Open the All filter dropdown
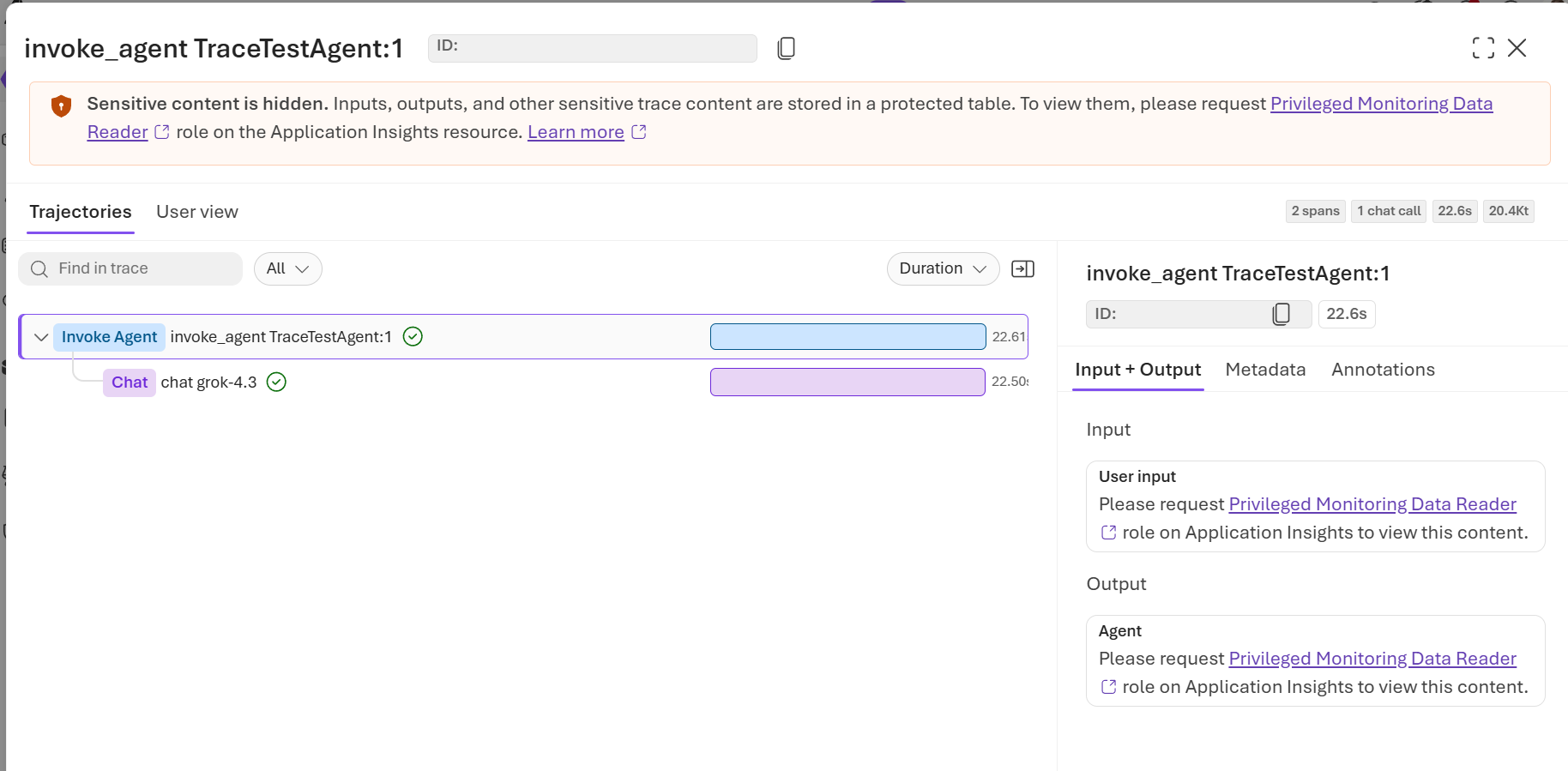1568x771 pixels. 287,268
